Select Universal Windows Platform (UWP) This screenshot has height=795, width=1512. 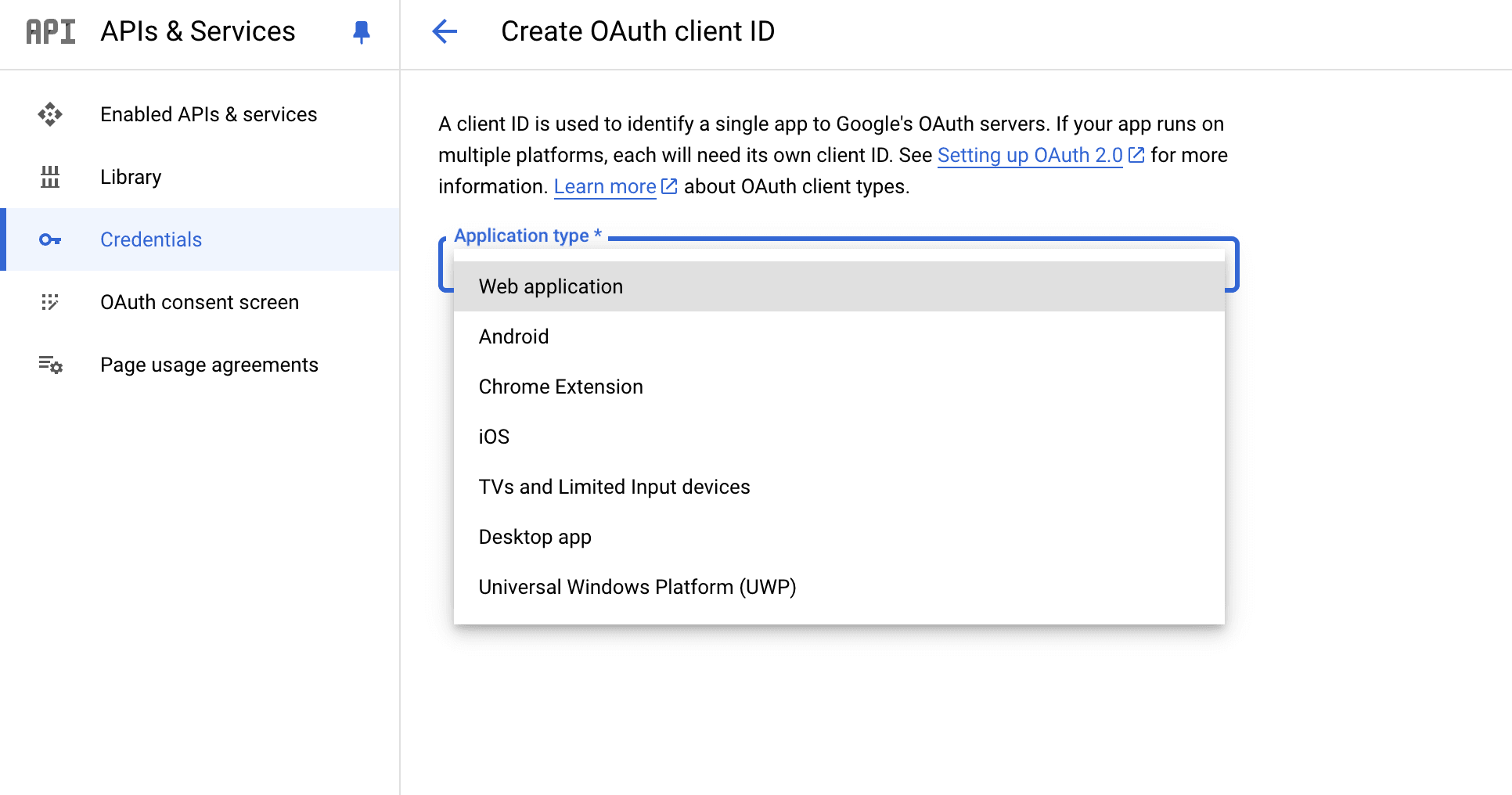(x=839, y=587)
